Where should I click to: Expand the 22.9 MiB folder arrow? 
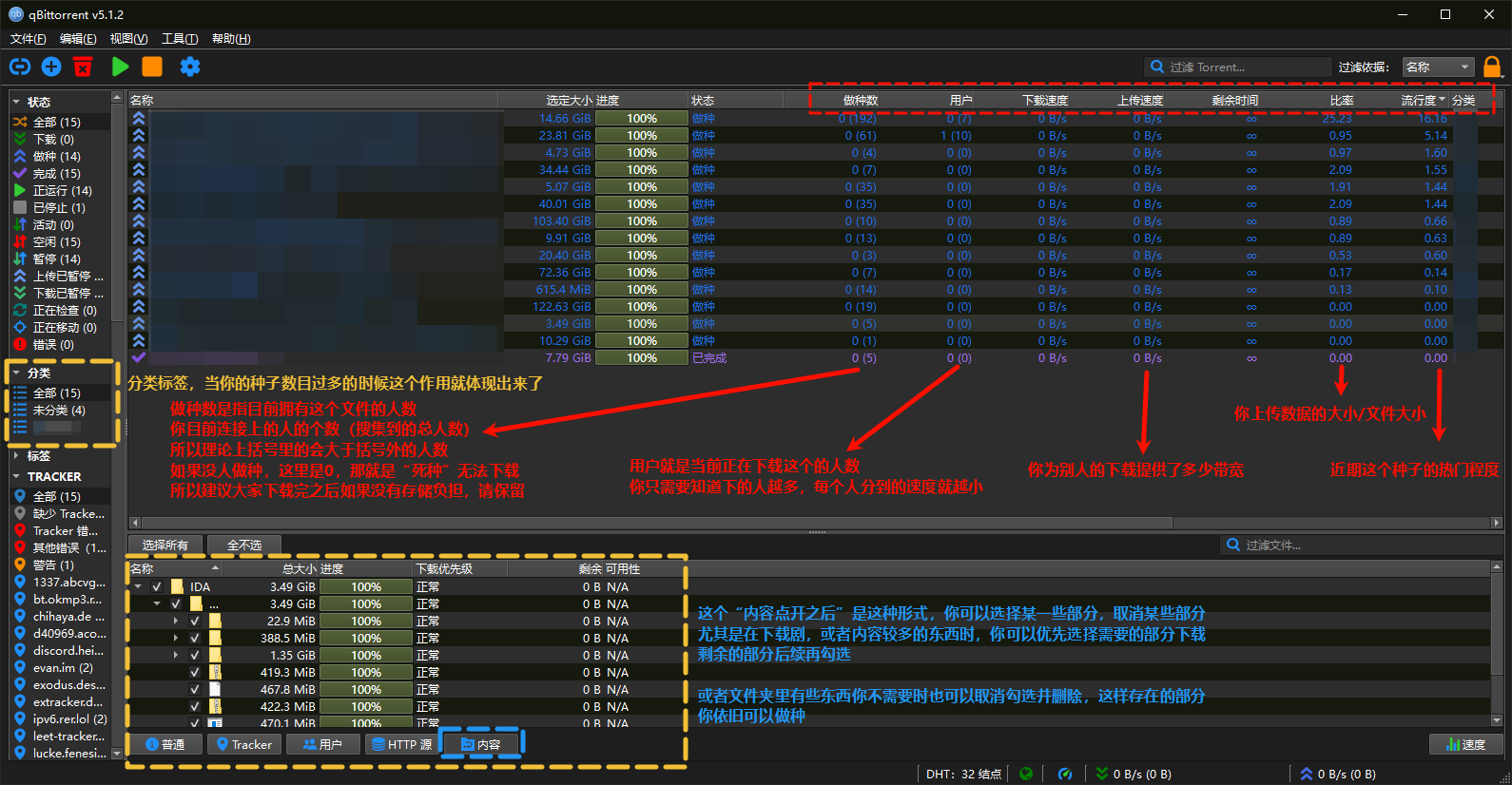176,621
